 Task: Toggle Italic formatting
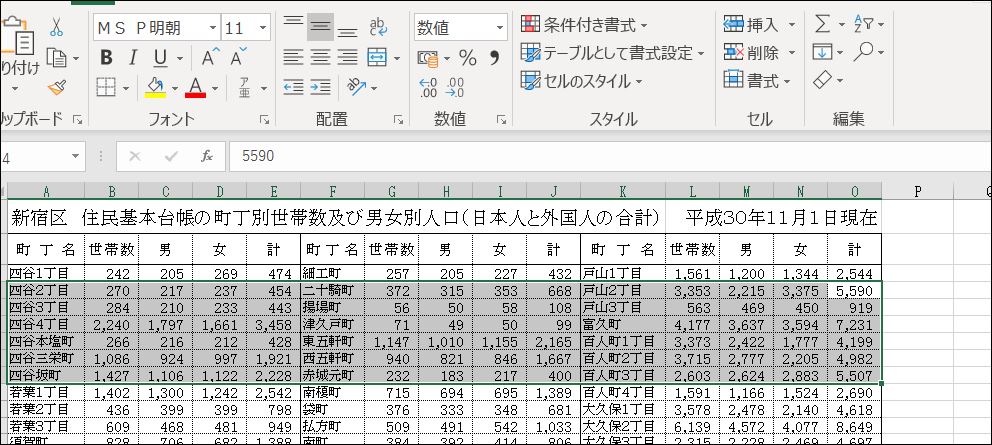click(x=133, y=58)
